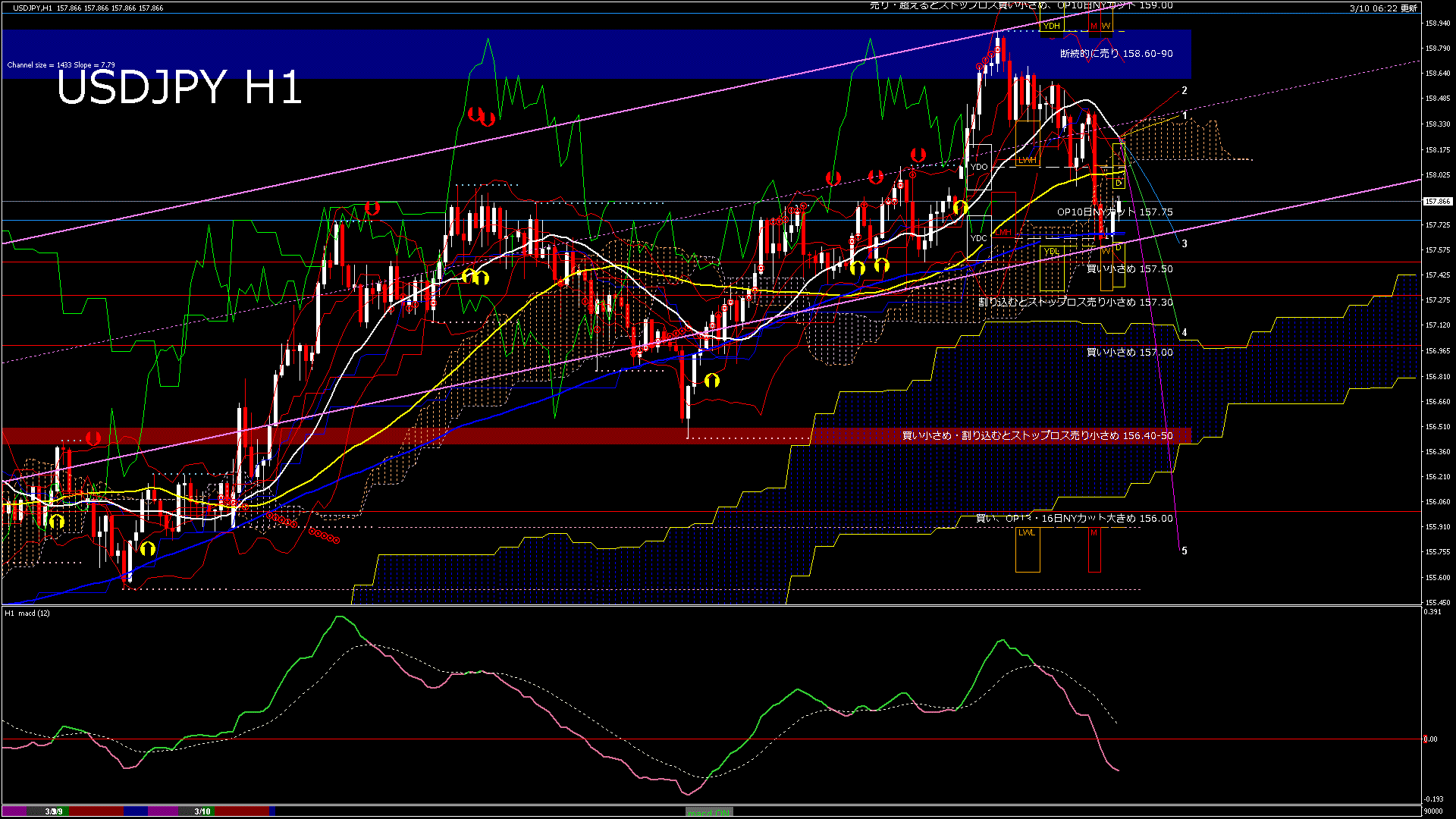The width and height of the screenshot is (1456, 819).
Task: Select the OP10日NYカット 157.75 label
Action: click(1115, 212)
